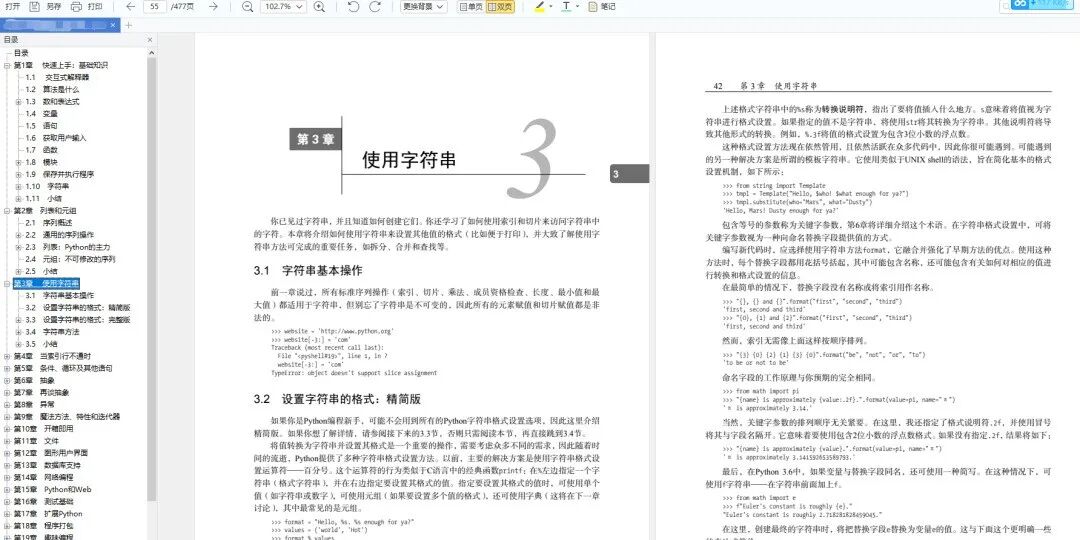
Task: Expand section 1.9 保存并执行程序
Action: pos(19,174)
